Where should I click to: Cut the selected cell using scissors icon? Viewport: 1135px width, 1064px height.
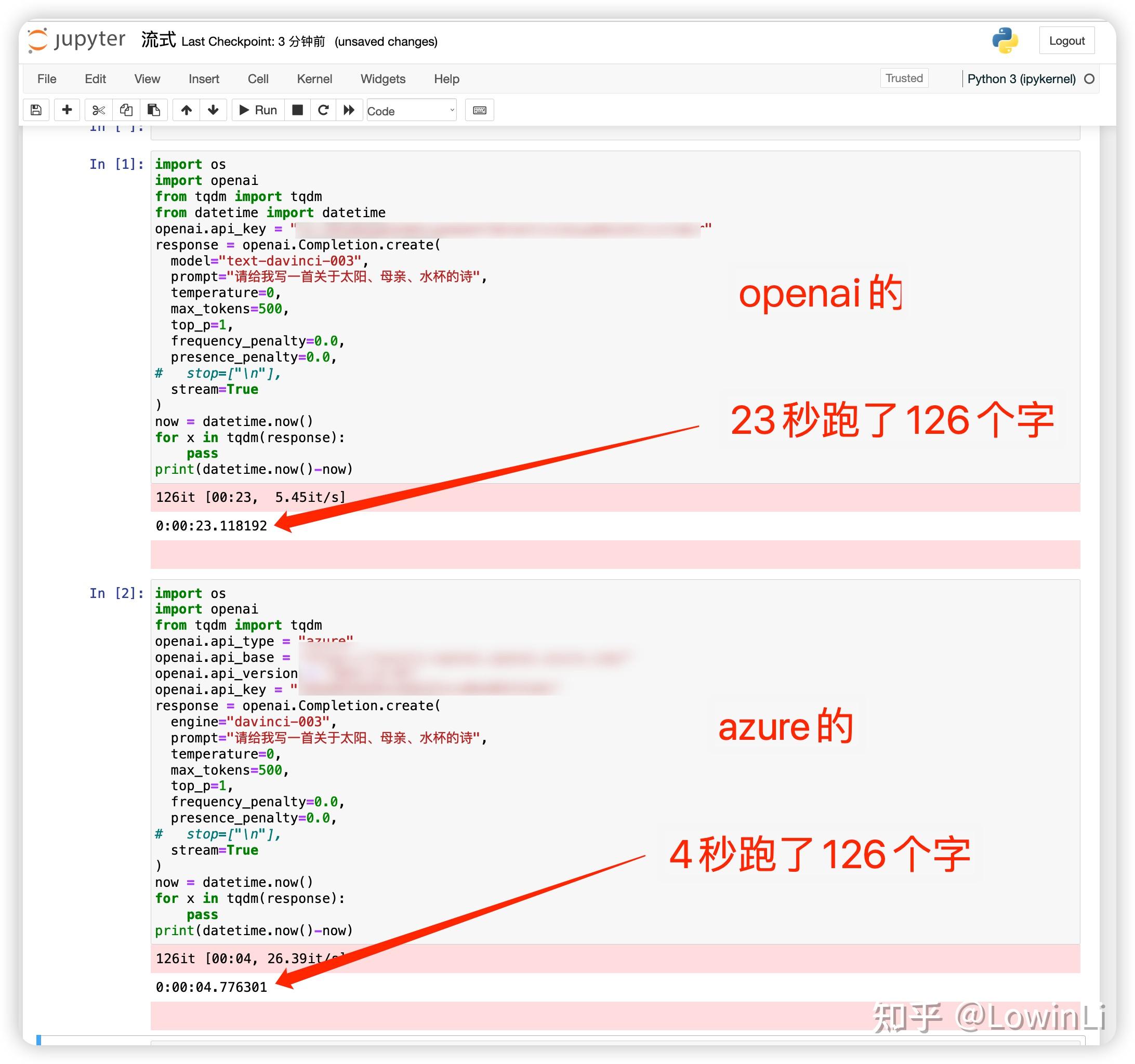click(98, 110)
